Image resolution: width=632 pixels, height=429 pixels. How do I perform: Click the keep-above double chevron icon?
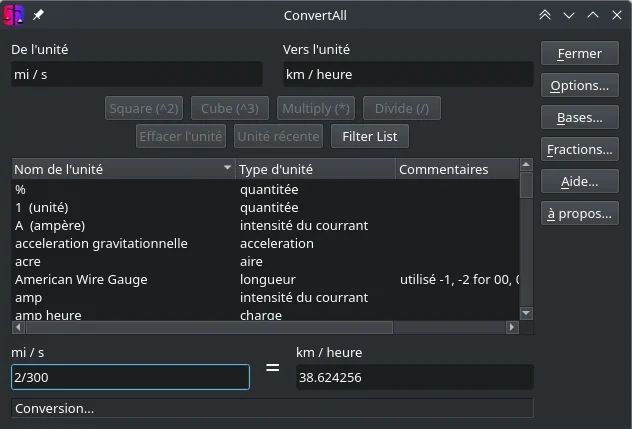[545, 15]
